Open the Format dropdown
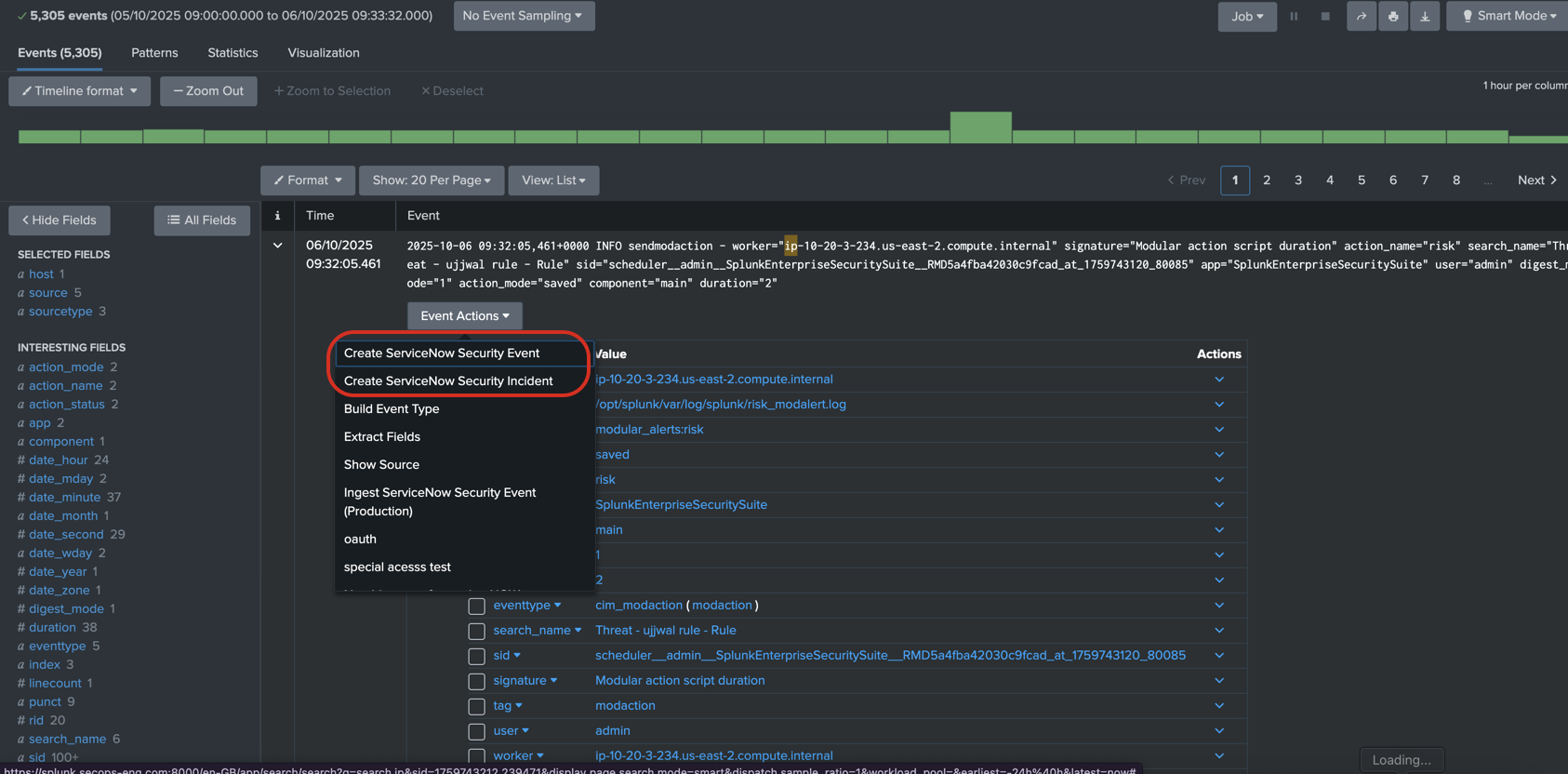This screenshot has width=1568, height=774. tap(307, 180)
